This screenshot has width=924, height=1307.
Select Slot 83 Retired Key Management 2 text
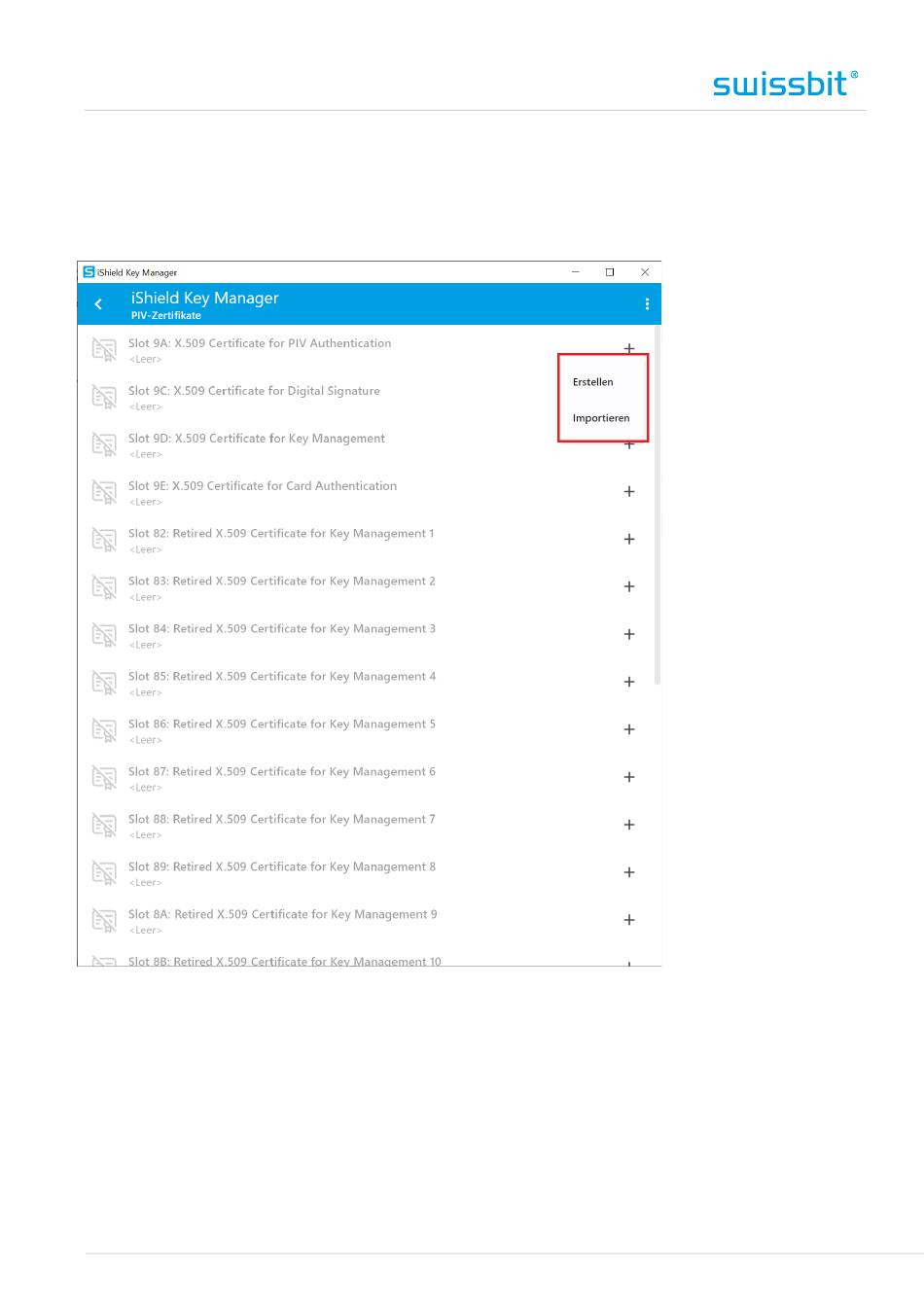click(x=282, y=582)
